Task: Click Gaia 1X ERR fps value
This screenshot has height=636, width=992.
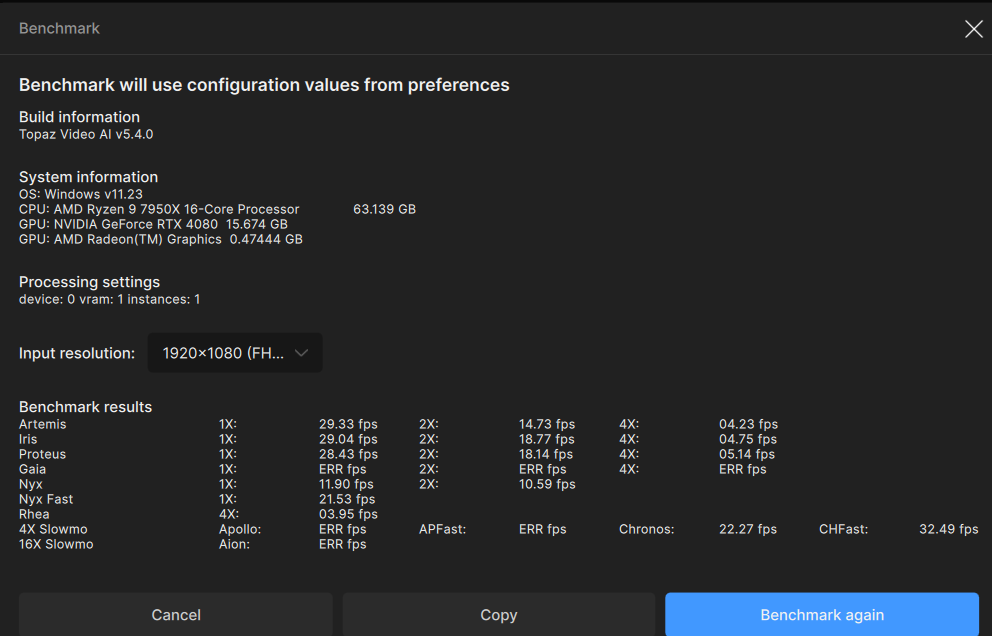Action: pos(342,470)
